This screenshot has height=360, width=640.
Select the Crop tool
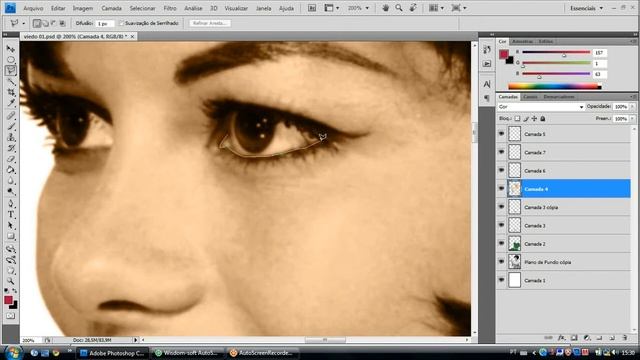[x=11, y=93]
